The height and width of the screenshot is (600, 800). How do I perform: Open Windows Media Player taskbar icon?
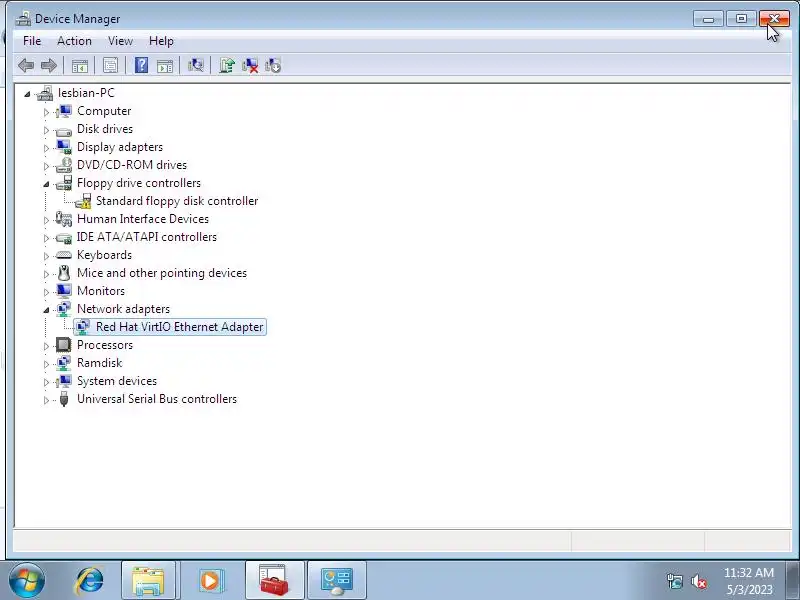[210, 581]
